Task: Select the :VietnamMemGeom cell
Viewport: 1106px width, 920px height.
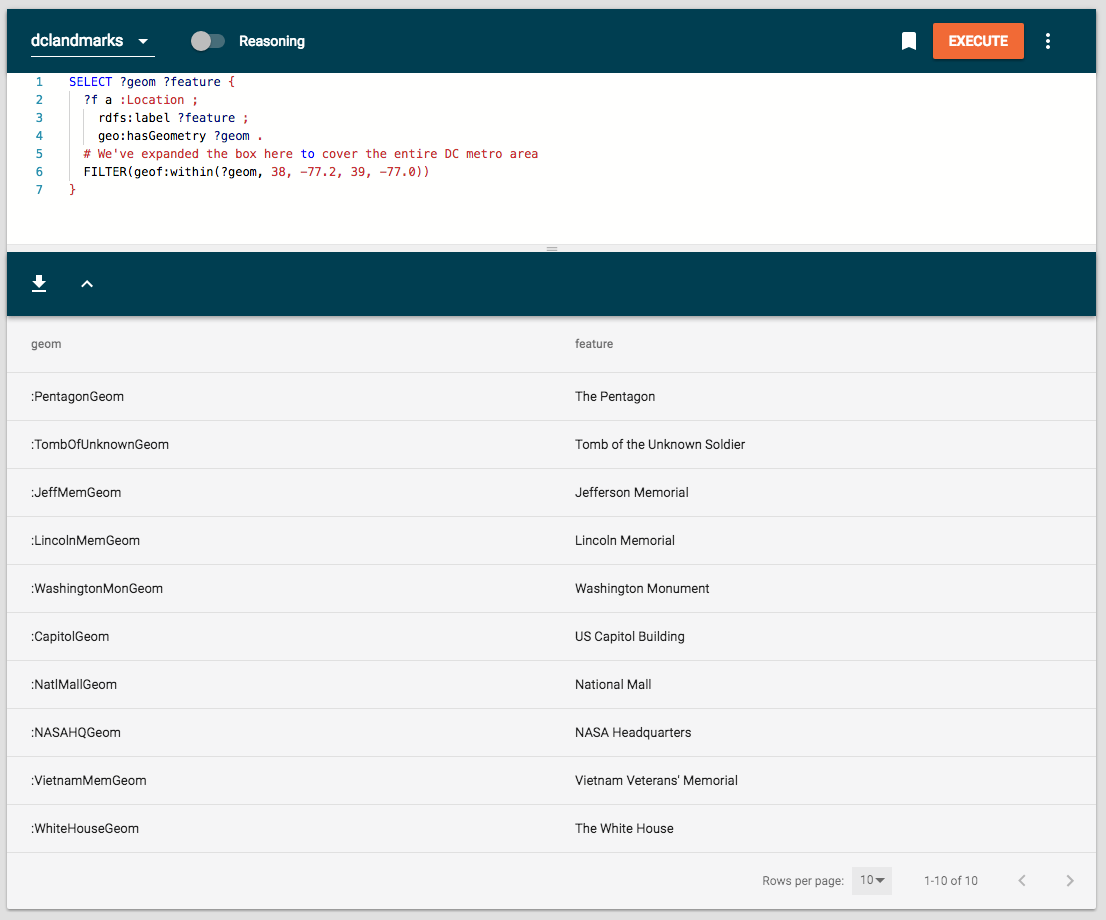Action: click(89, 780)
